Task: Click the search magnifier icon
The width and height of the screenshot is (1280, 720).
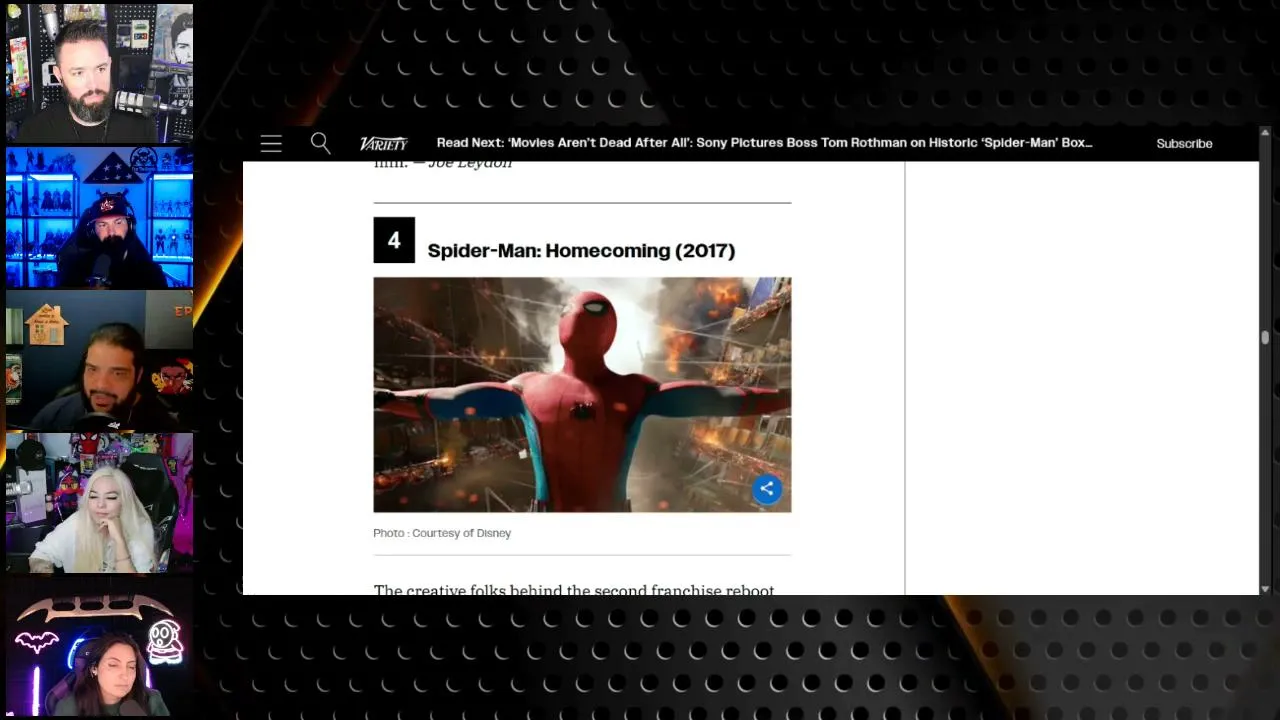Action: [320, 143]
